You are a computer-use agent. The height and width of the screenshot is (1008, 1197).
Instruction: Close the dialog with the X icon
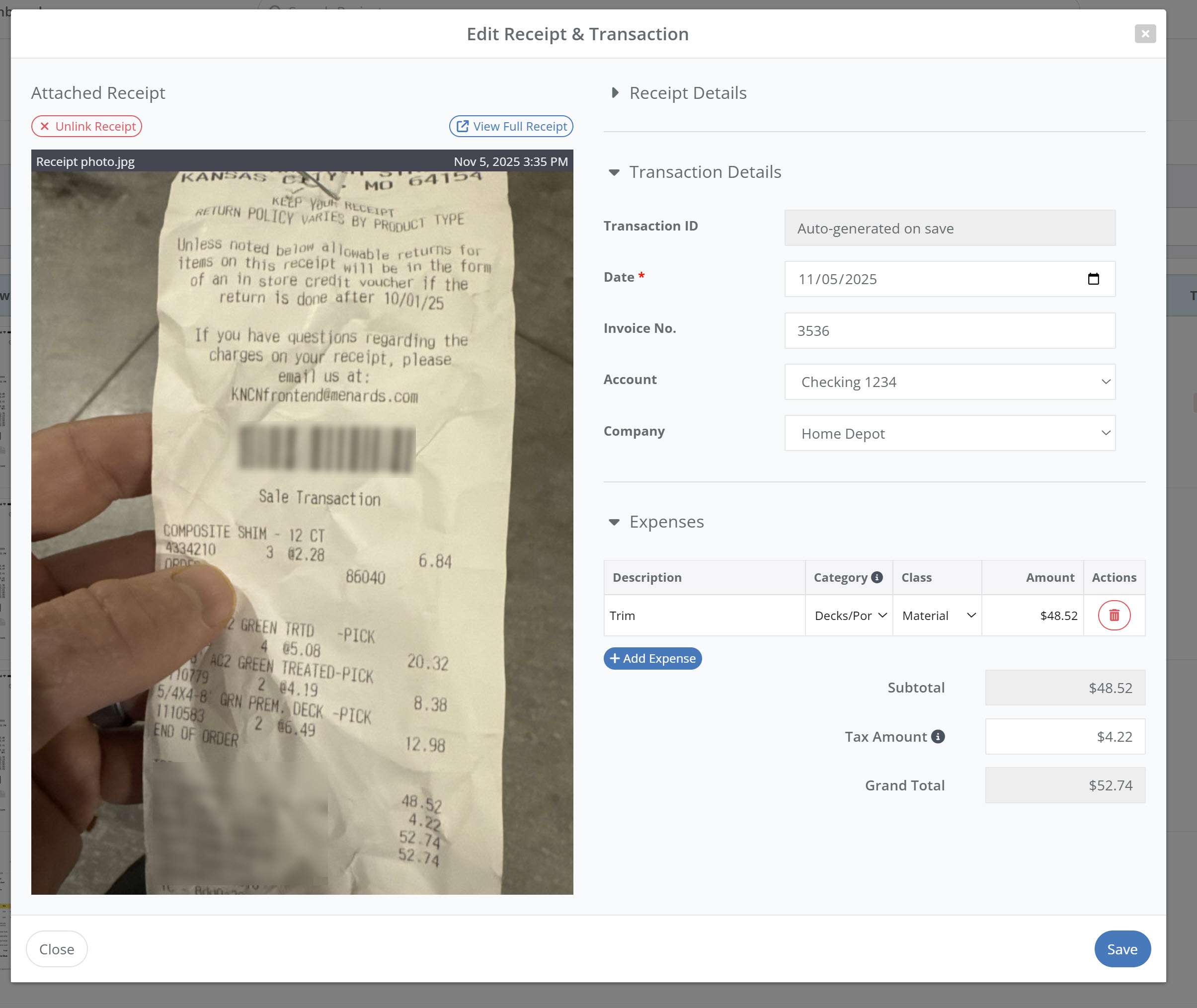coord(1145,34)
